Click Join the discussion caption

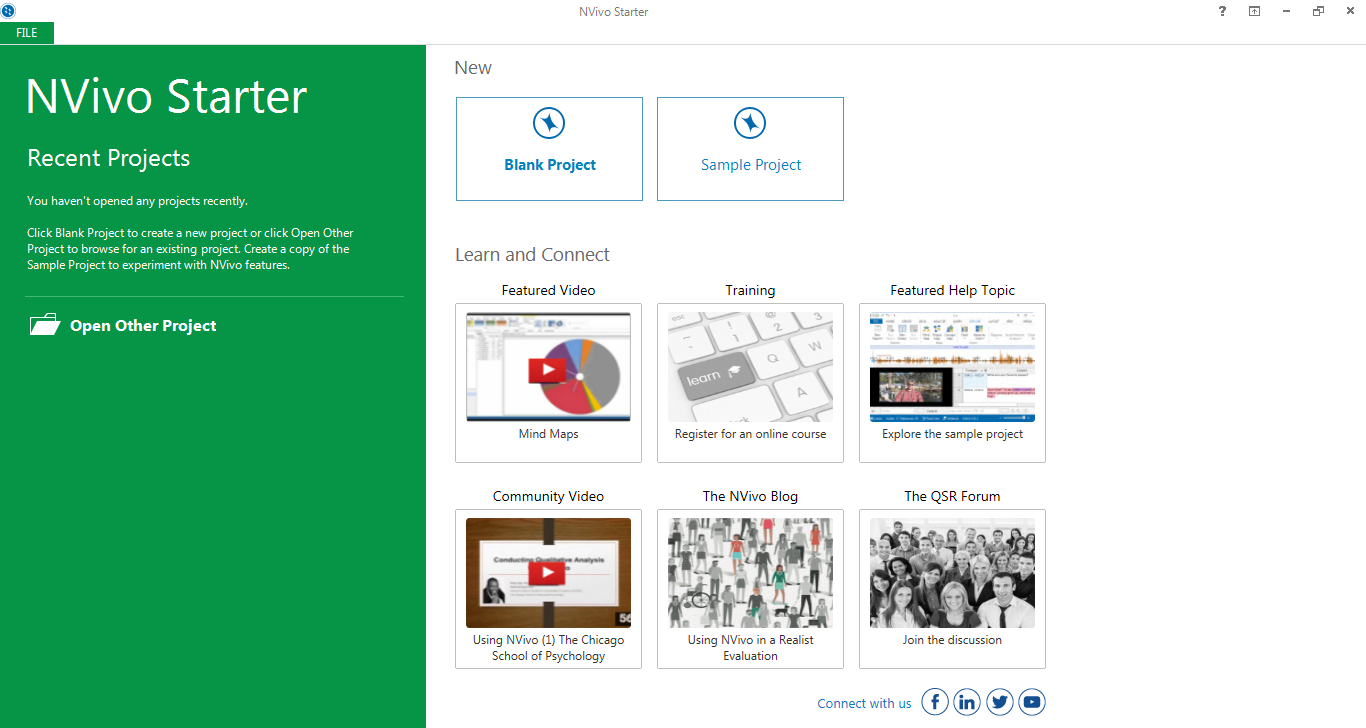(x=952, y=640)
